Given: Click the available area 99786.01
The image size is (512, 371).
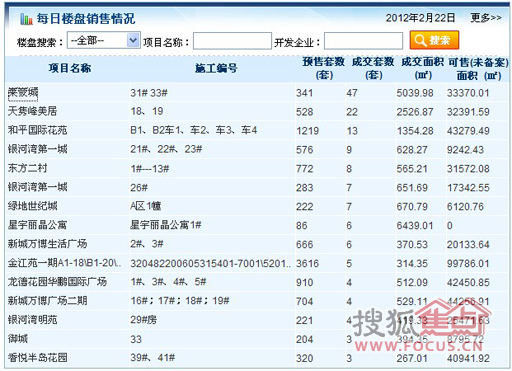Looking at the screenshot, I should [468, 264].
